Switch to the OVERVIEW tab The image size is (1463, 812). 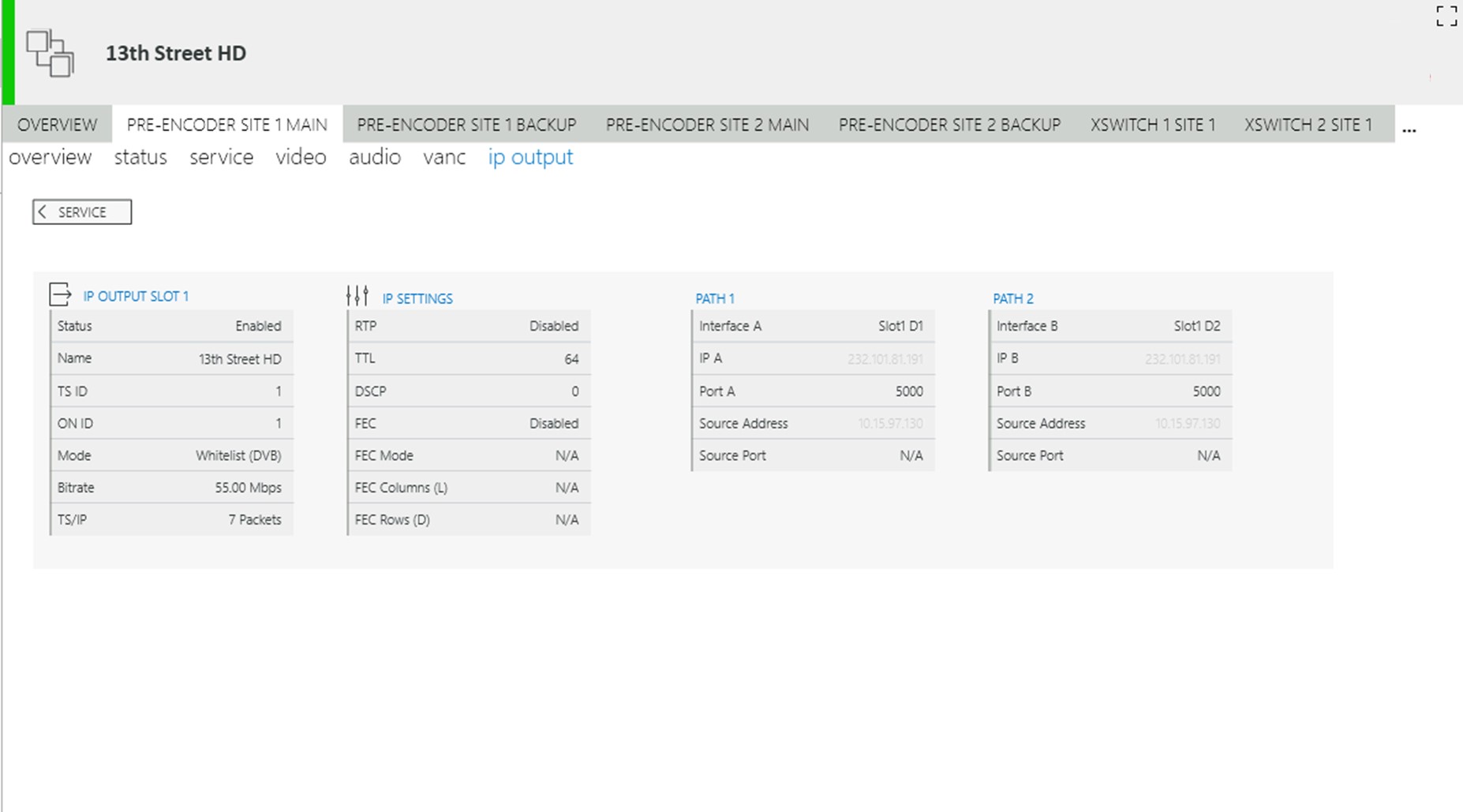point(57,125)
